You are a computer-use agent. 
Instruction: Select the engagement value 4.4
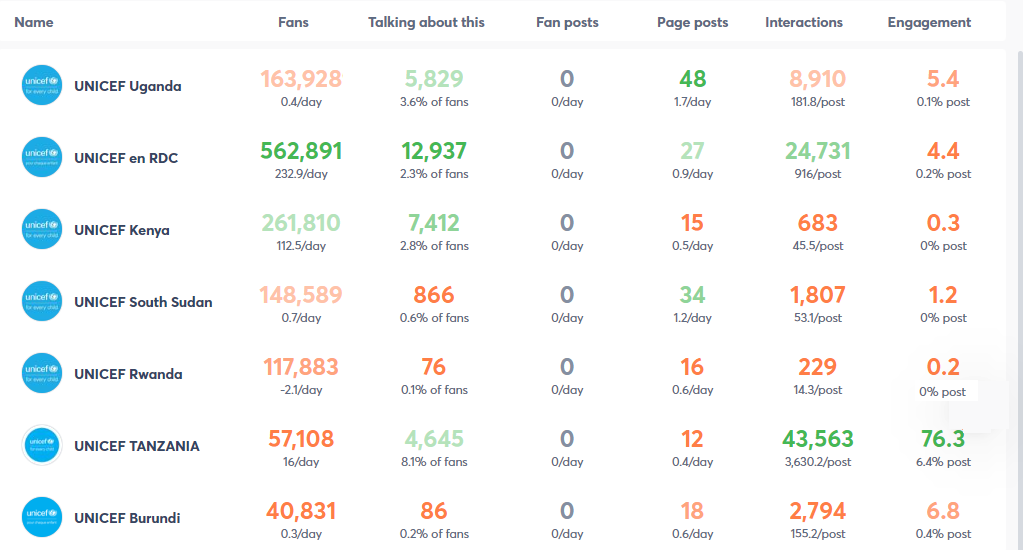[x=943, y=151]
